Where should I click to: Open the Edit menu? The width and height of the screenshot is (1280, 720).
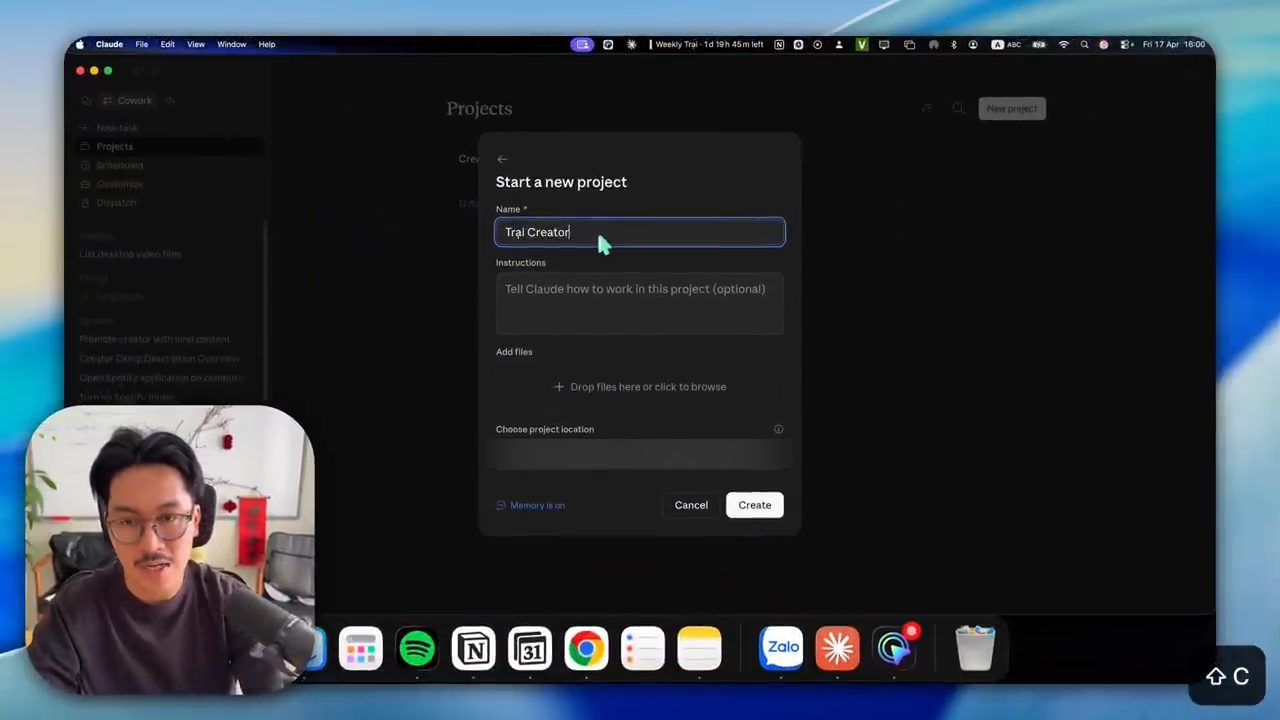168,44
